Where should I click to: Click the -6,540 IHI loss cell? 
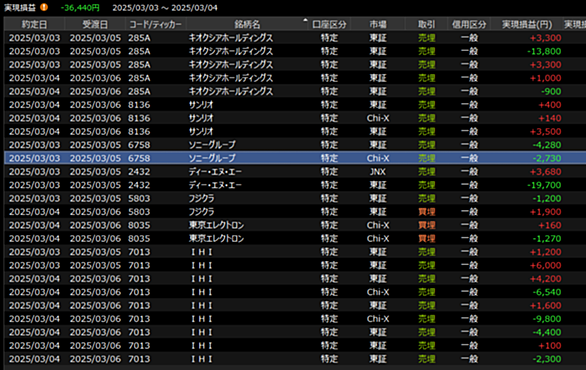click(x=546, y=292)
